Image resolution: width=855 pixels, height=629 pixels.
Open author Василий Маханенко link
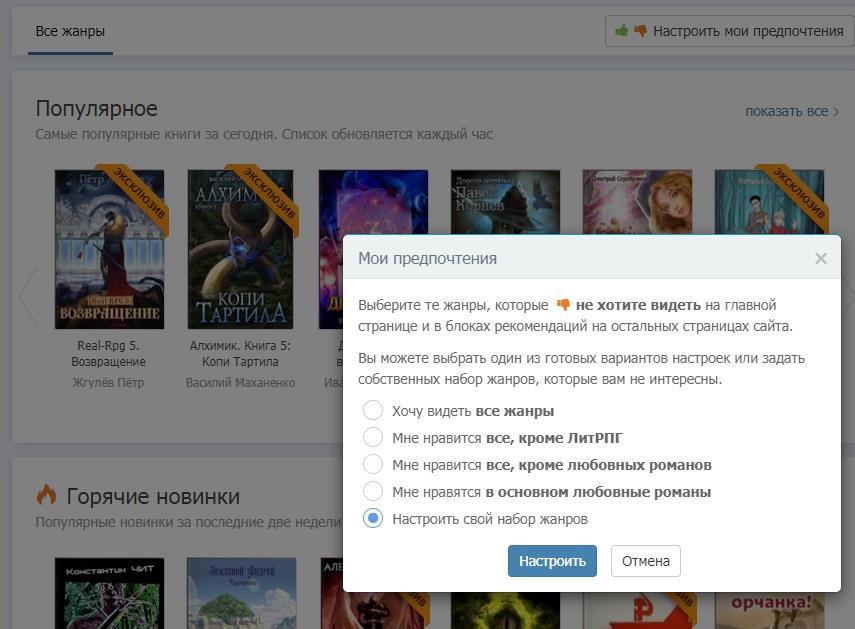[x=240, y=382]
